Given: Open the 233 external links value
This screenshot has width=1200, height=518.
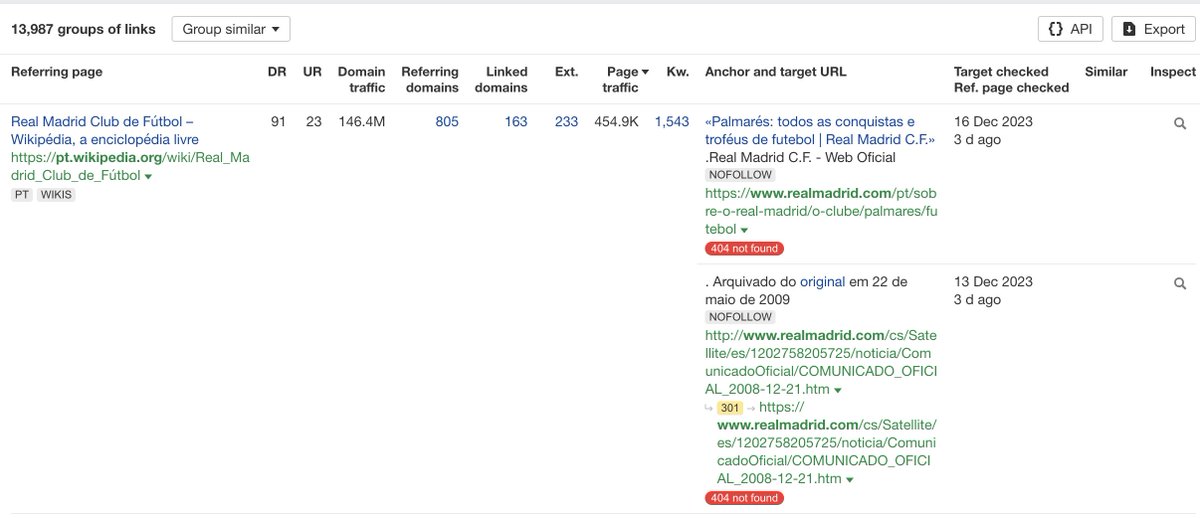Looking at the screenshot, I should (x=566, y=122).
